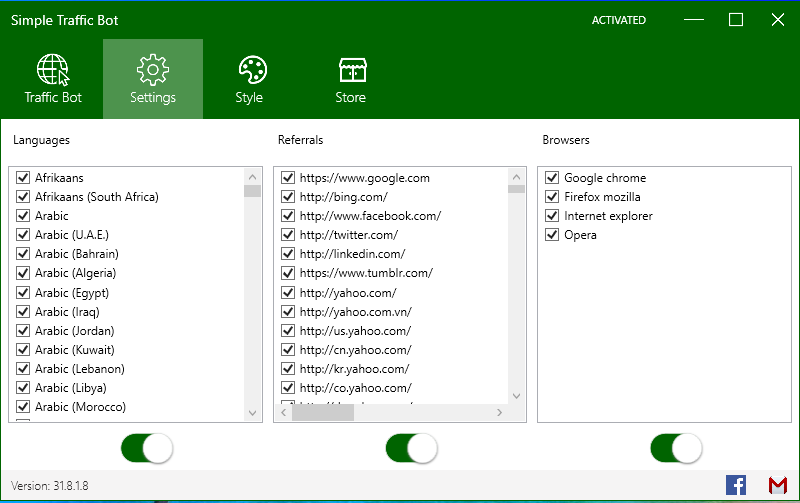Click the Languages list scroll down arrow
This screenshot has width=800, height=503.
click(252, 413)
